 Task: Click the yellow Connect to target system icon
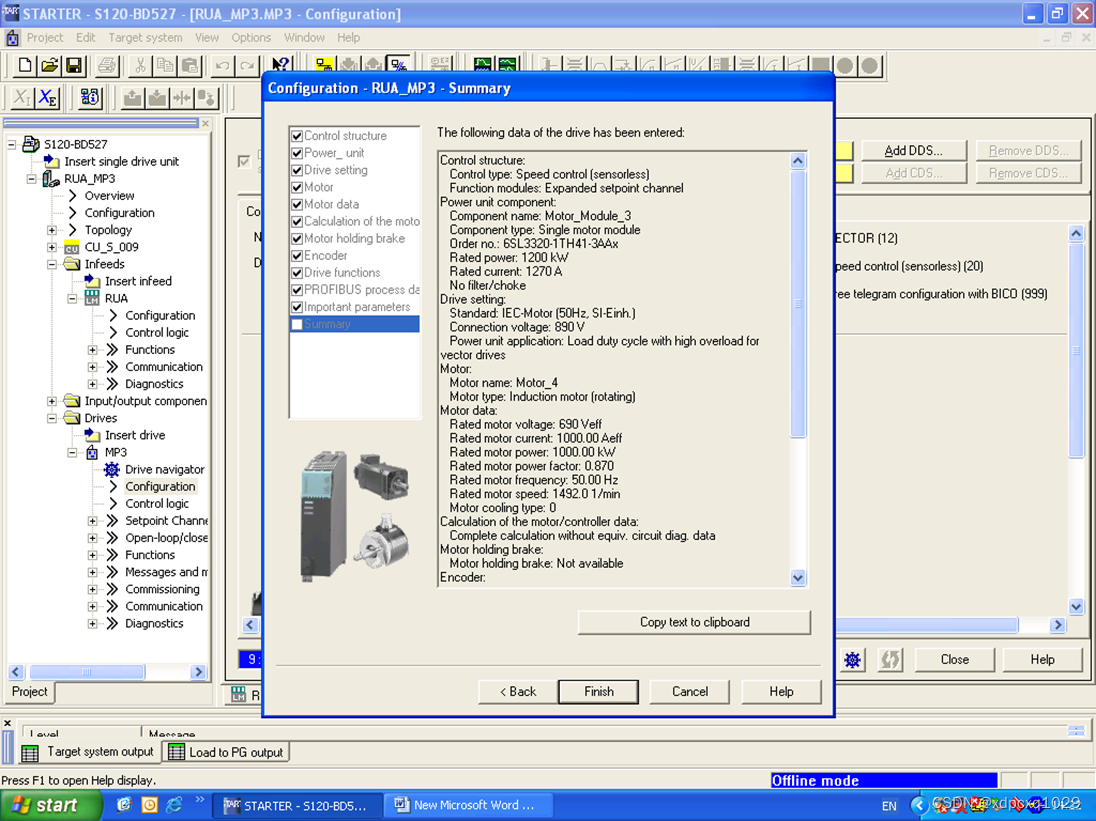click(324, 65)
